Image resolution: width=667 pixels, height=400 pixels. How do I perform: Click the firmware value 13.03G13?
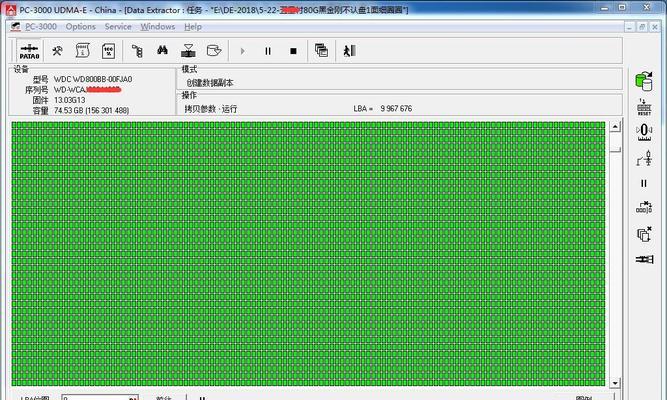coord(69,100)
